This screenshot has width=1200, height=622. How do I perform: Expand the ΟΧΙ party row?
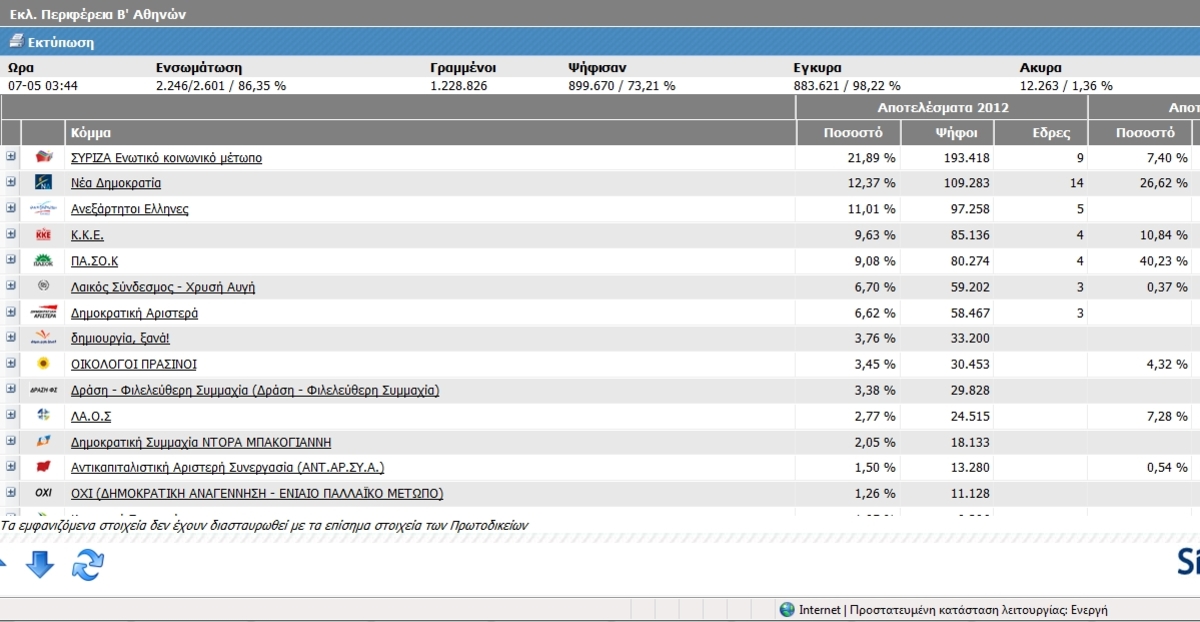point(11,492)
